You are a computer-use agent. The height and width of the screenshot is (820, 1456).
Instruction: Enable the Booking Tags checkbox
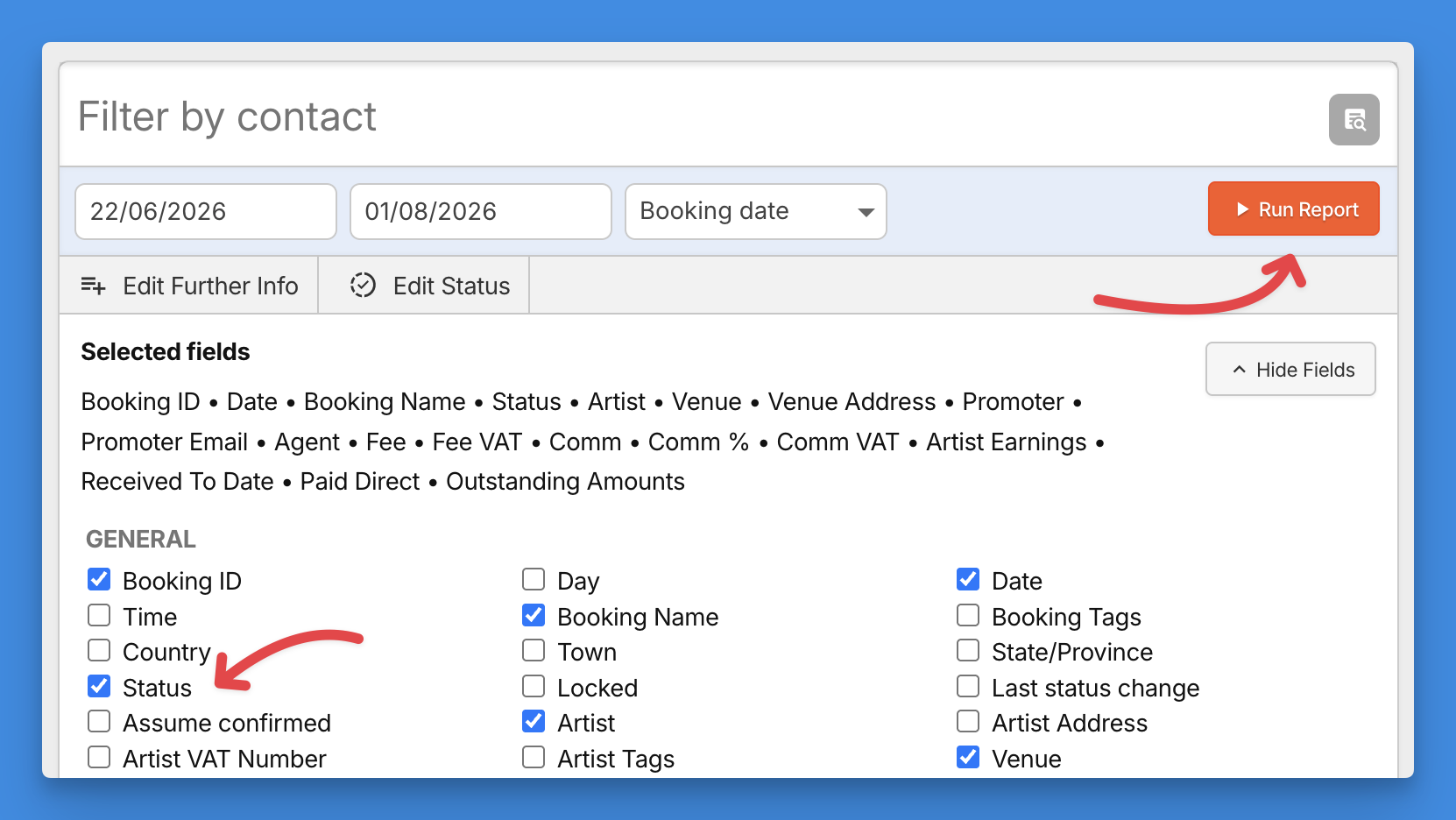[968, 615]
